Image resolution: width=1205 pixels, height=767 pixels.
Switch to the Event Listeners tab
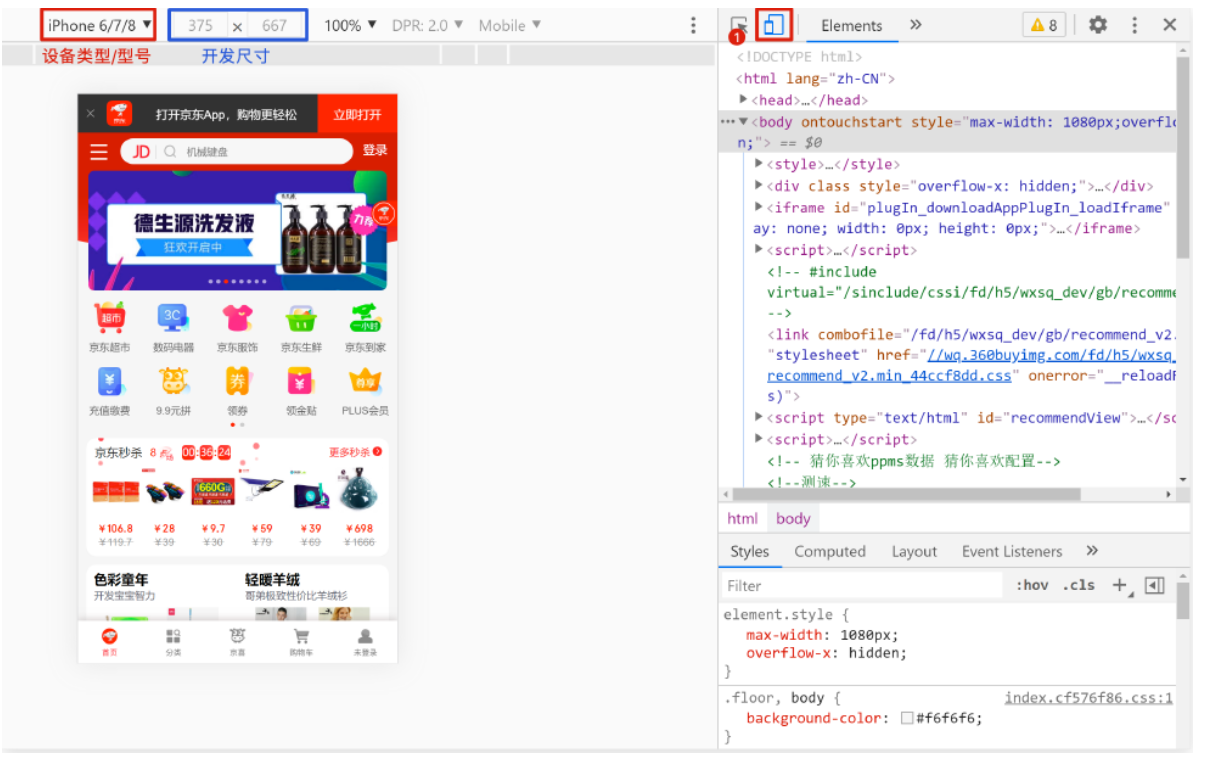1012,551
